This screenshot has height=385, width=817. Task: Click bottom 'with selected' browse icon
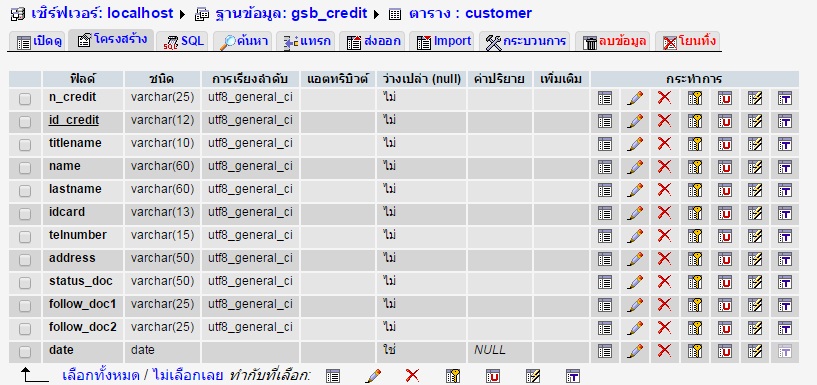click(332, 376)
